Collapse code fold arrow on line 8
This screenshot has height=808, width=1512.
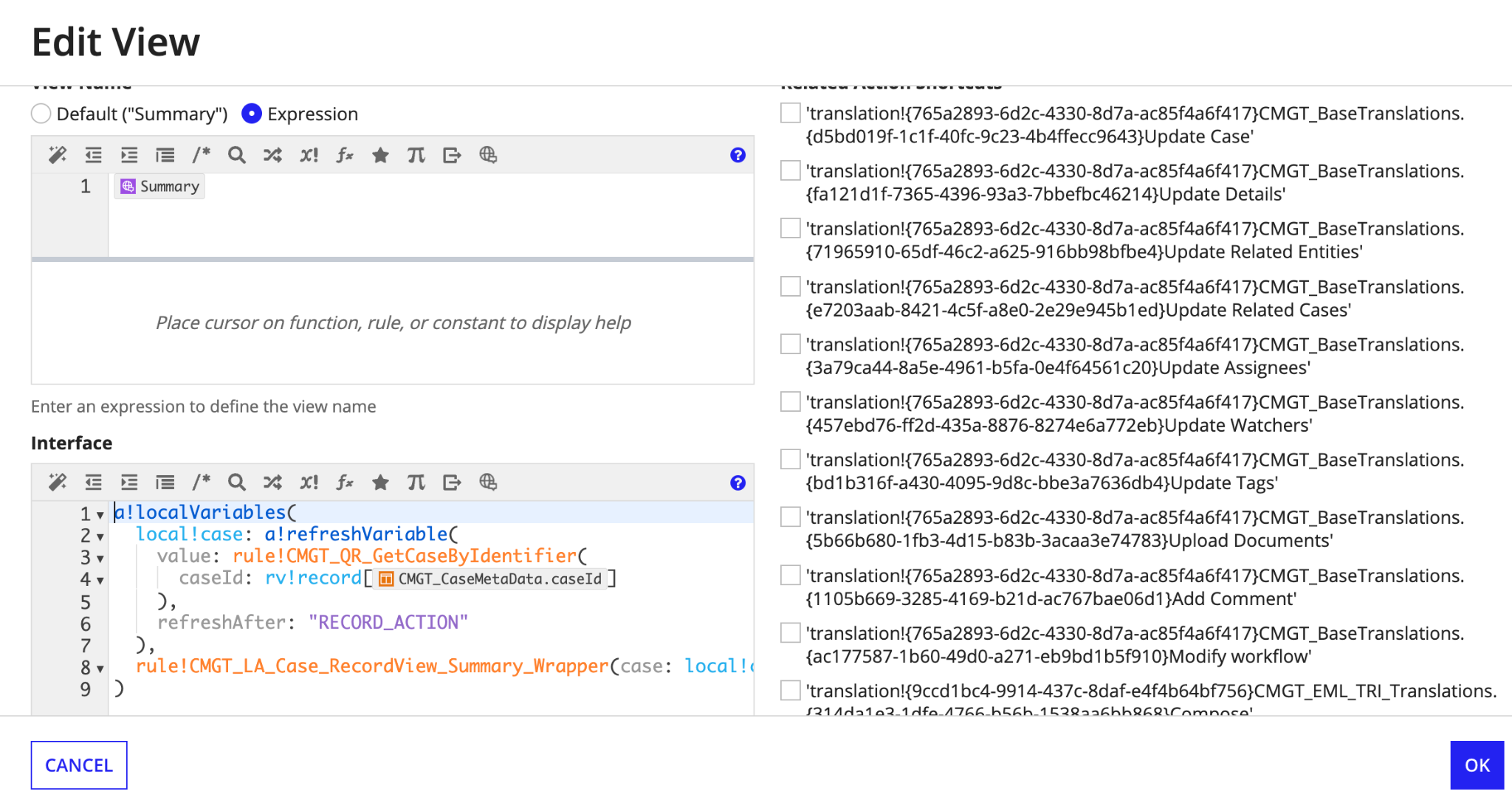click(100, 669)
